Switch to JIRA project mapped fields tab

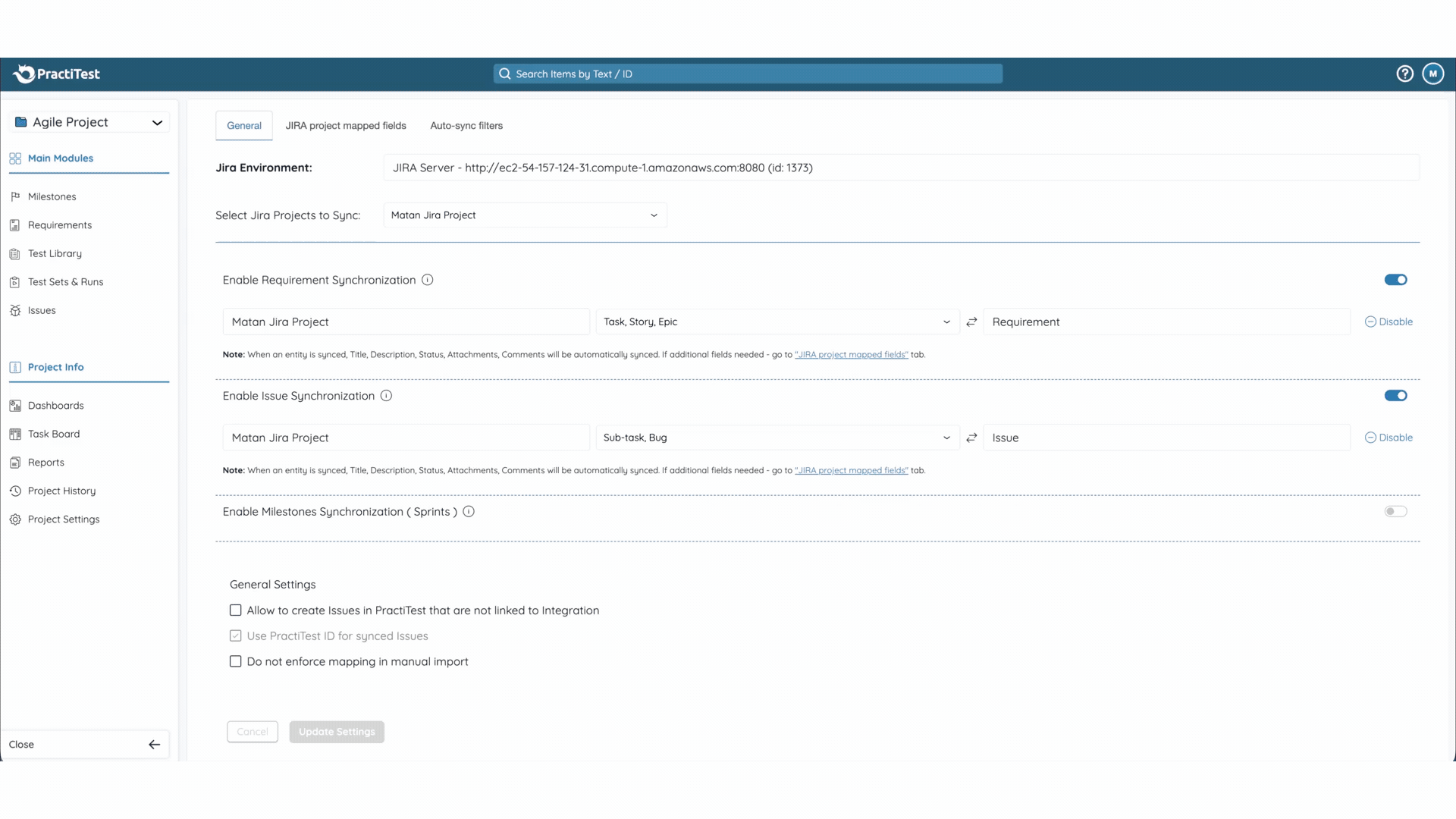pos(346,126)
